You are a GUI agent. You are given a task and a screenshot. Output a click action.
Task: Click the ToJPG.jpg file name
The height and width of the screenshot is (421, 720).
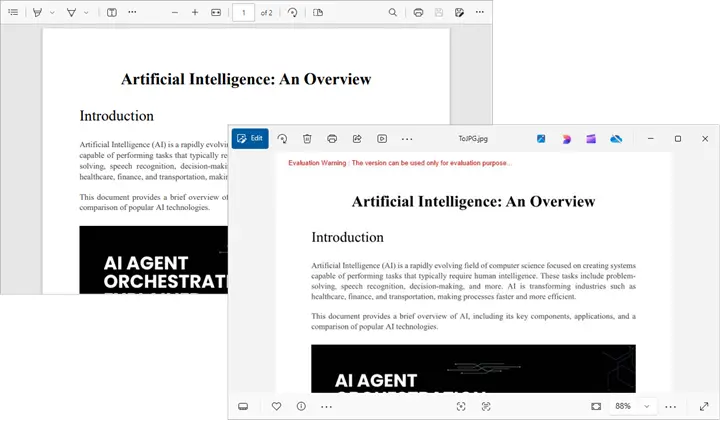(473, 139)
